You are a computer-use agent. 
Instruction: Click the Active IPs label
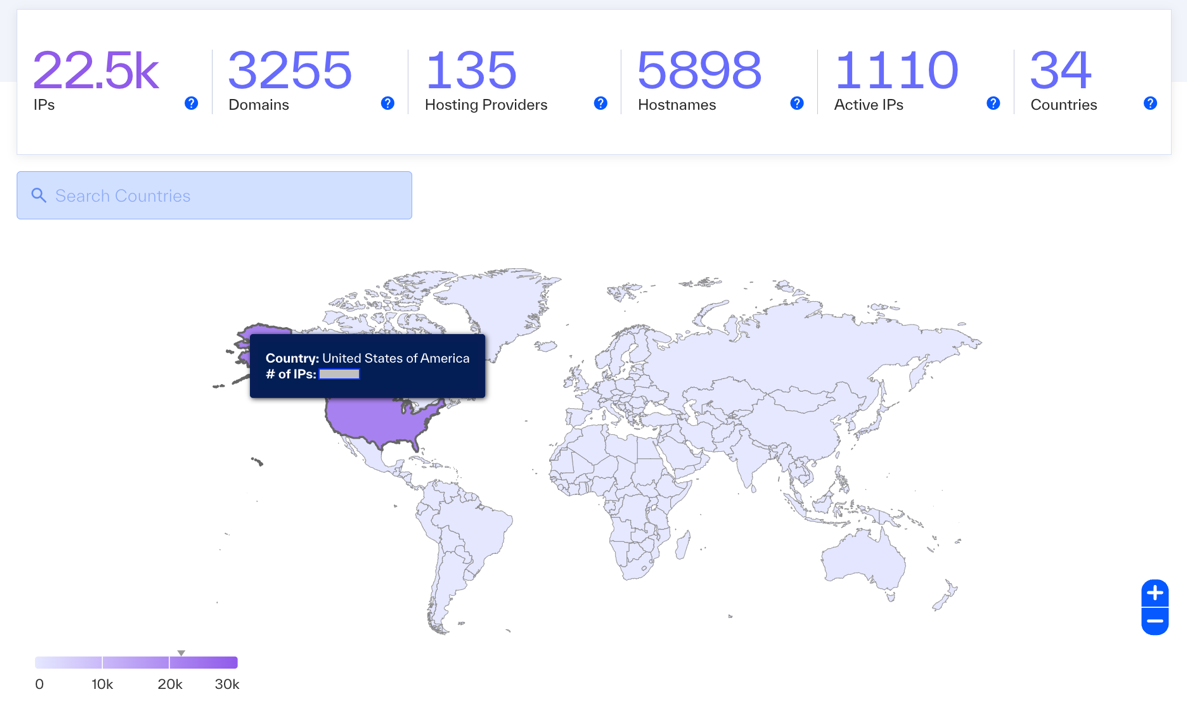point(868,104)
